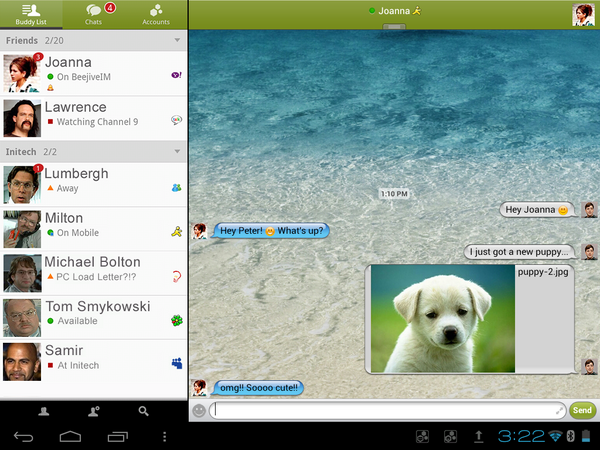Click the bell icon under Joanna's status

coord(50,88)
